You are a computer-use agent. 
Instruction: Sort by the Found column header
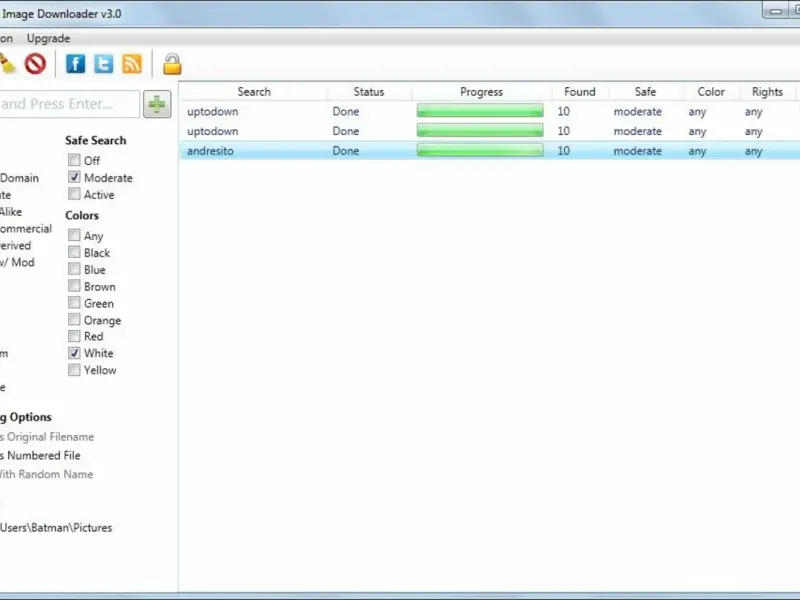[580, 92]
